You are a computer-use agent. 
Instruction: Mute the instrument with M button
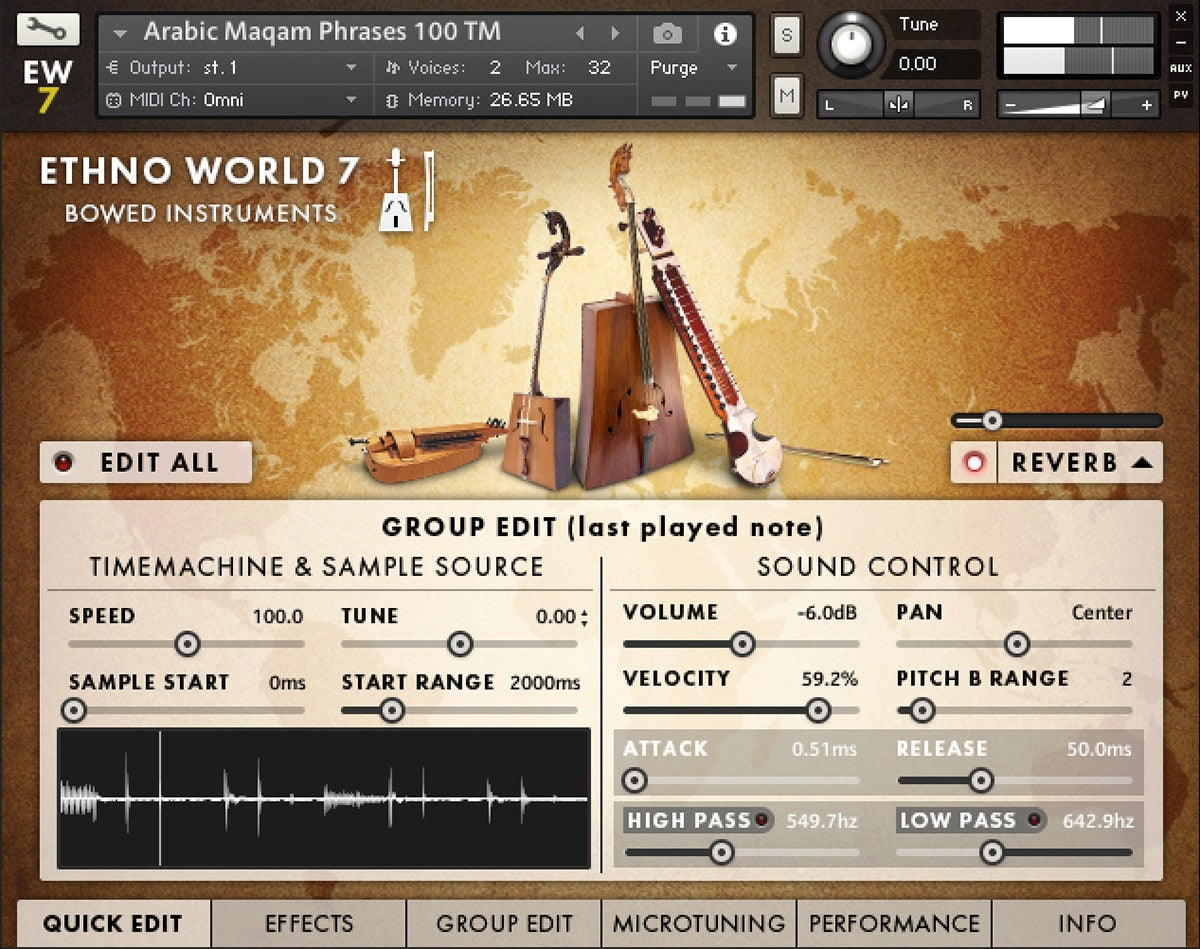pos(786,96)
